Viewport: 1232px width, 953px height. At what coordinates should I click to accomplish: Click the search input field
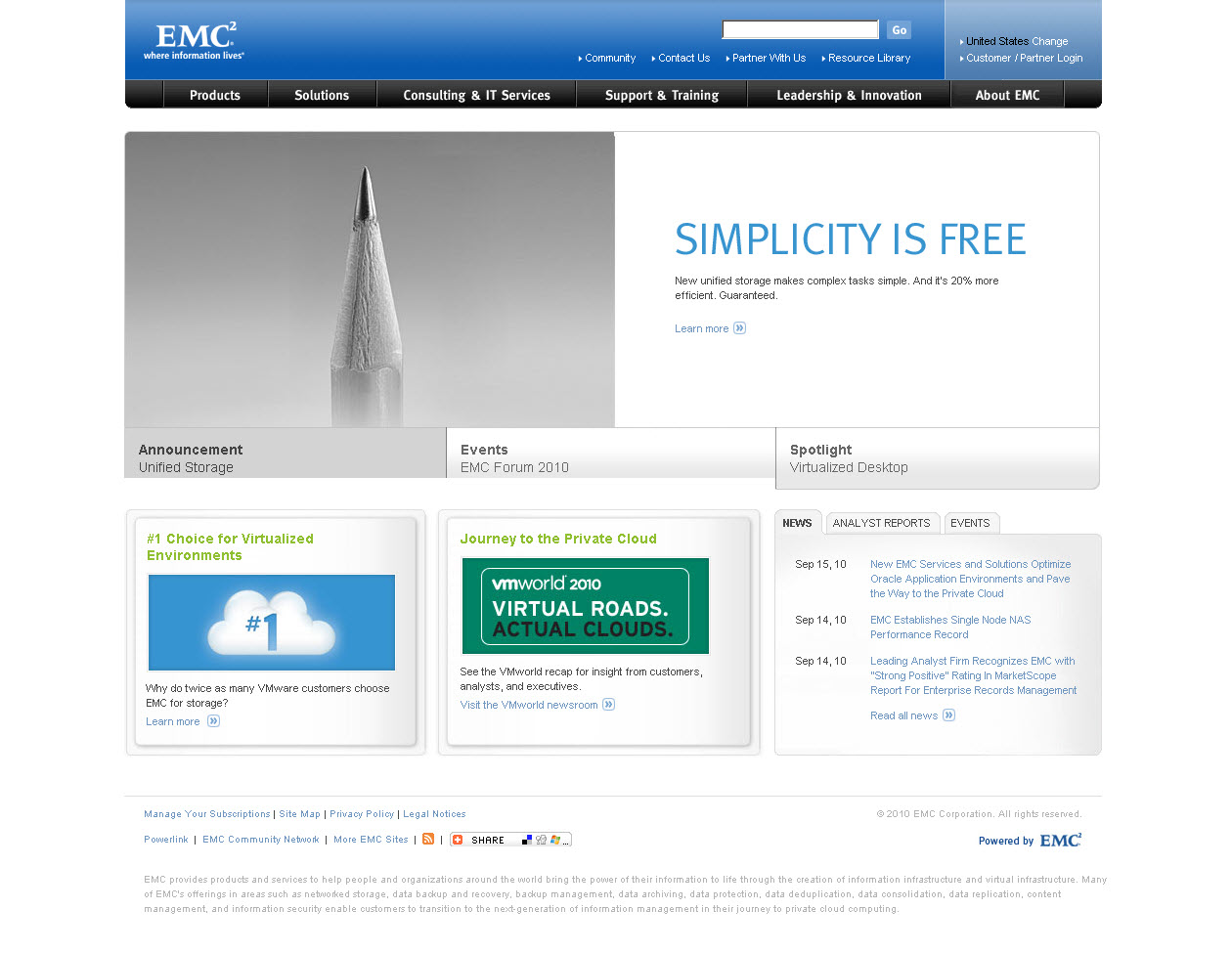click(801, 29)
